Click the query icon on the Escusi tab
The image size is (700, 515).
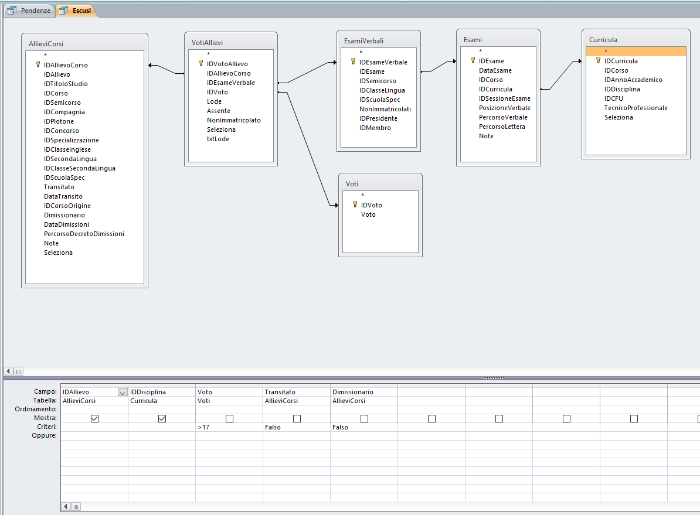64,9
